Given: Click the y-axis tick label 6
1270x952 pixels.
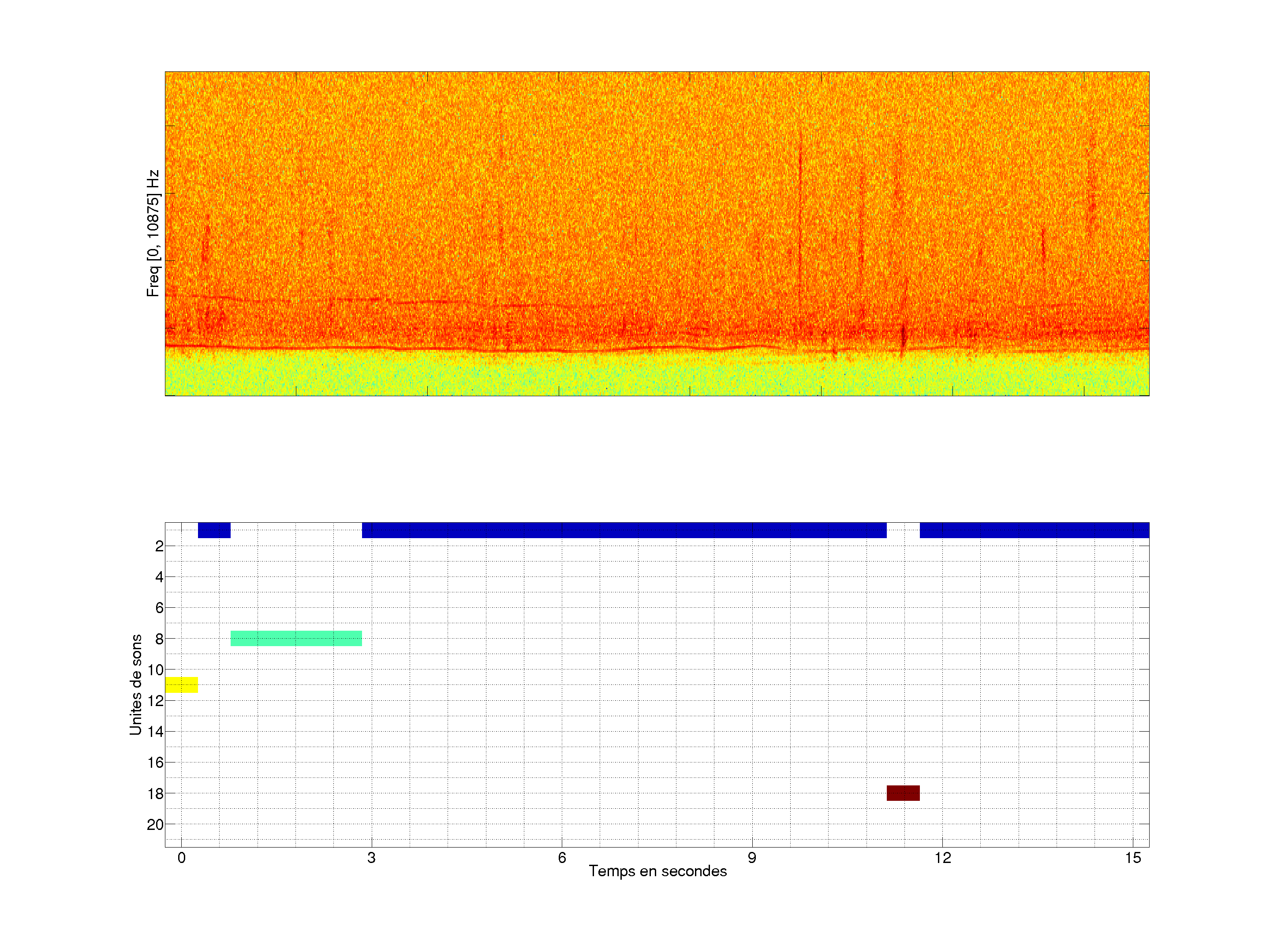Looking at the screenshot, I should tap(159, 608).
